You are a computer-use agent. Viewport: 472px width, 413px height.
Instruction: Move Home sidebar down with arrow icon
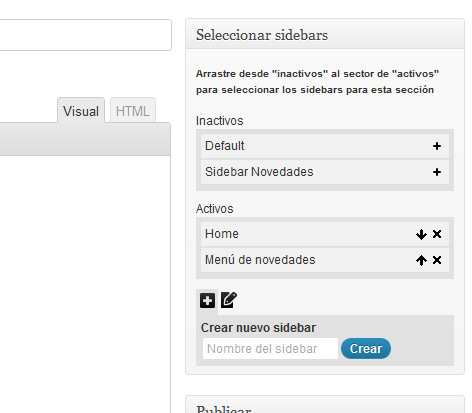tap(421, 234)
